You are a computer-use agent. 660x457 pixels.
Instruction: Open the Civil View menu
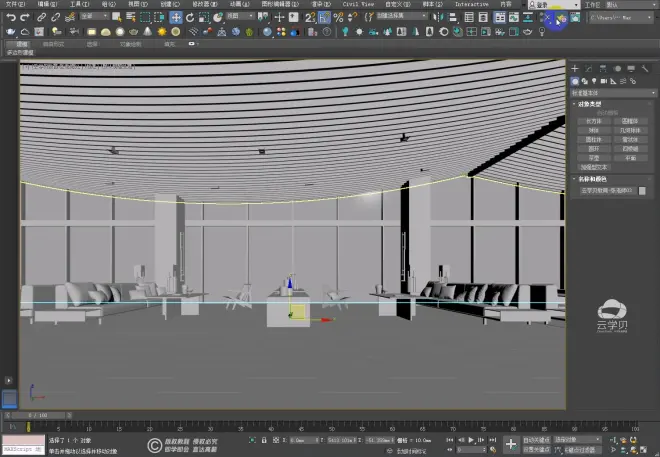pyautogui.click(x=358, y=4)
